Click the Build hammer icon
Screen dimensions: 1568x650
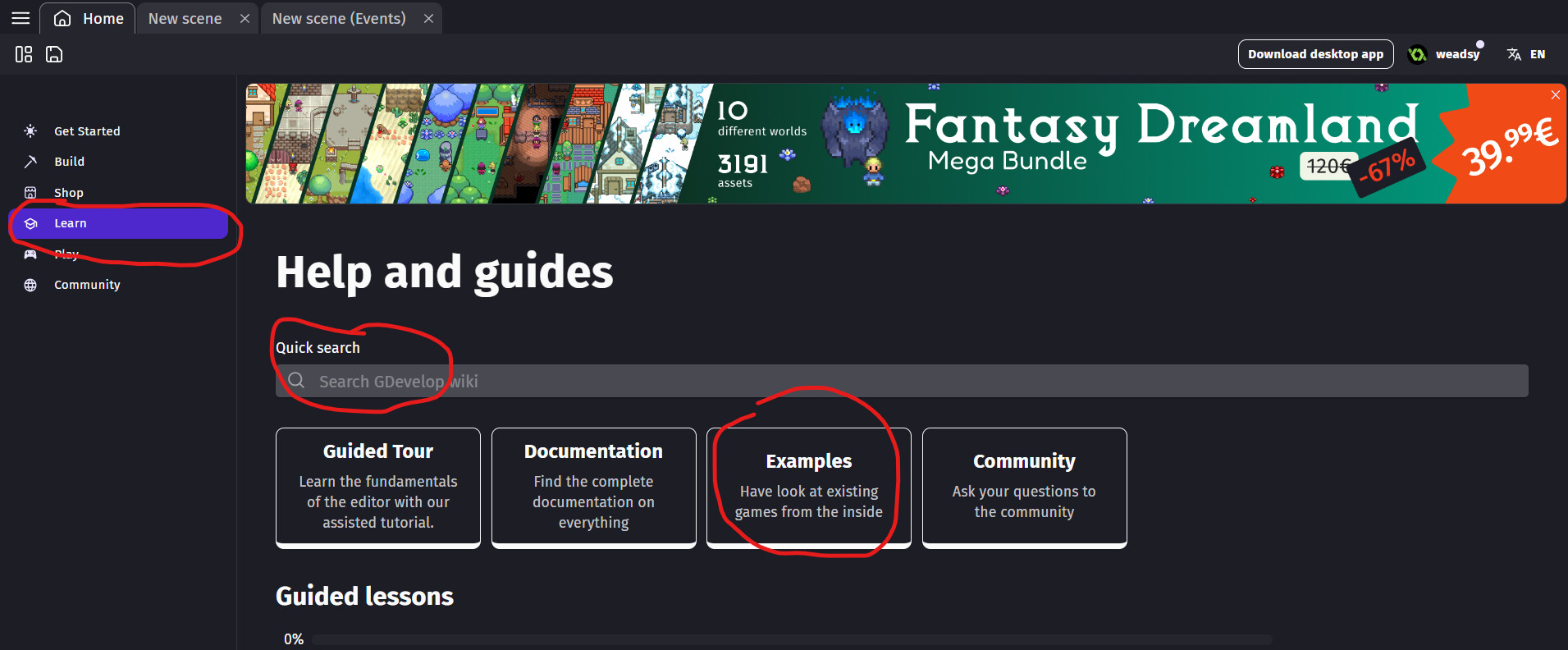coord(30,162)
